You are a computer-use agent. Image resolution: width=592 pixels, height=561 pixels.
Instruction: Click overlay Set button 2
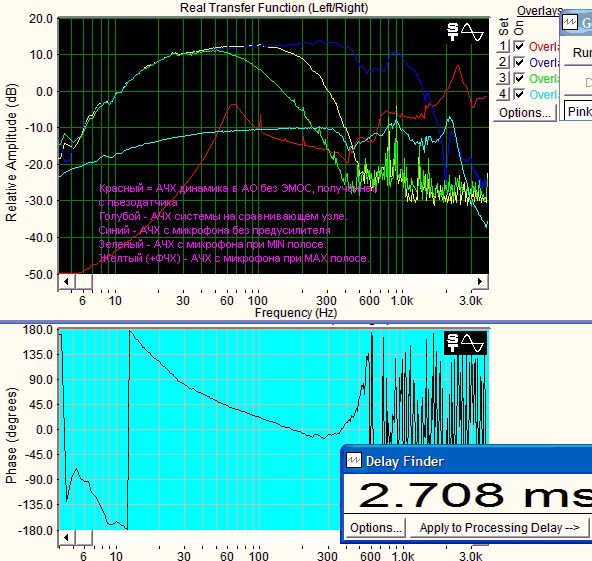[x=503, y=62]
